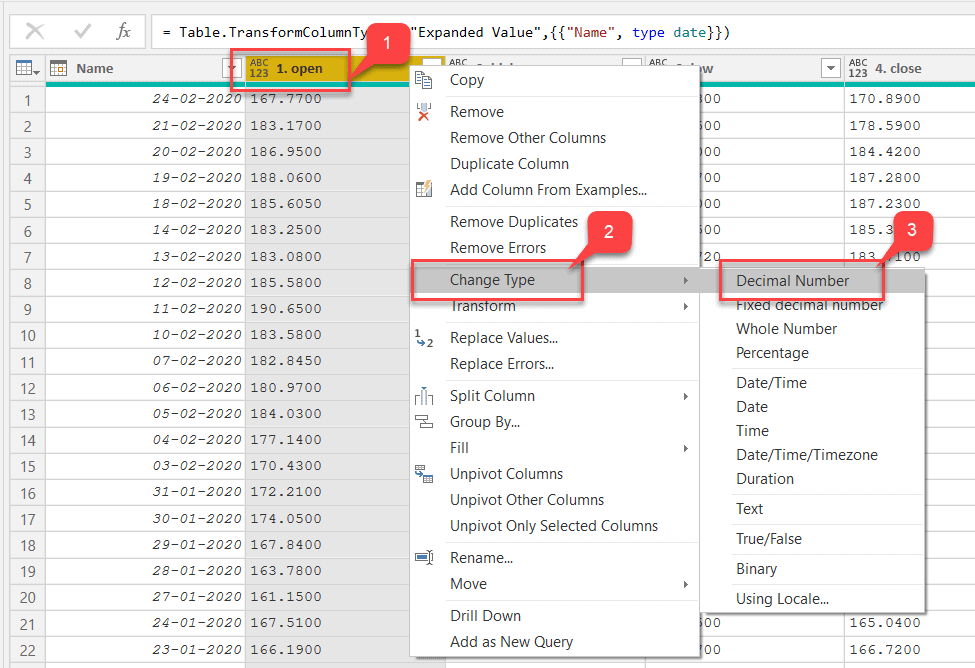The width and height of the screenshot is (975, 668).
Task: Select row number 22
Action: click(x=27, y=651)
